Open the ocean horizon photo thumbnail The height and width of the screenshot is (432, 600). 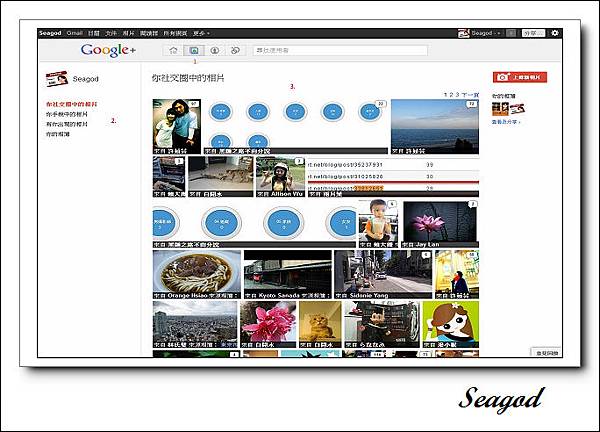pyautogui.click(x=435, y=127)
